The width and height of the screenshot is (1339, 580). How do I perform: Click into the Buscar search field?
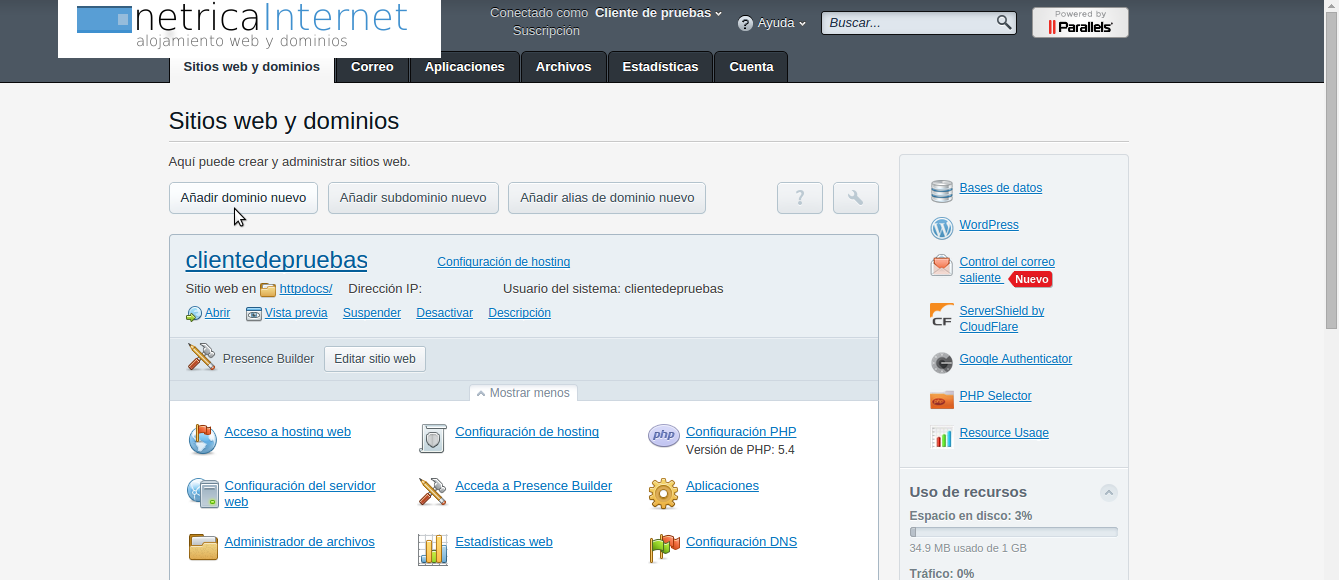(910, 23)
